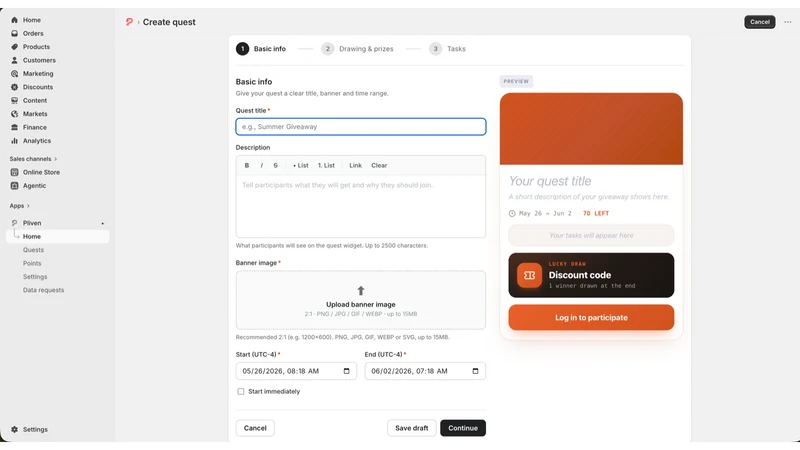Click into the Description text area
The image size is (800, 450).
point(361,206)
